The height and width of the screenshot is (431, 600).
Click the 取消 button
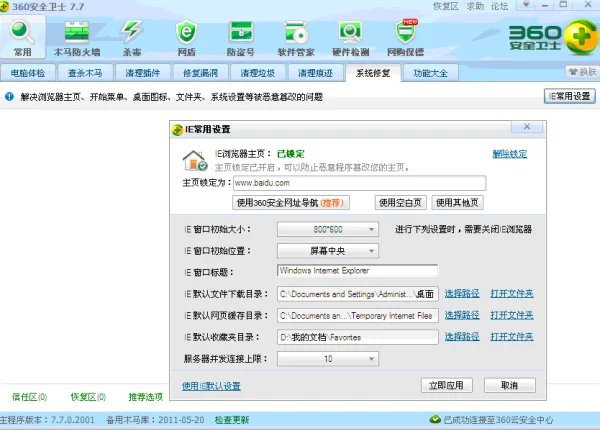coord(510,385)
